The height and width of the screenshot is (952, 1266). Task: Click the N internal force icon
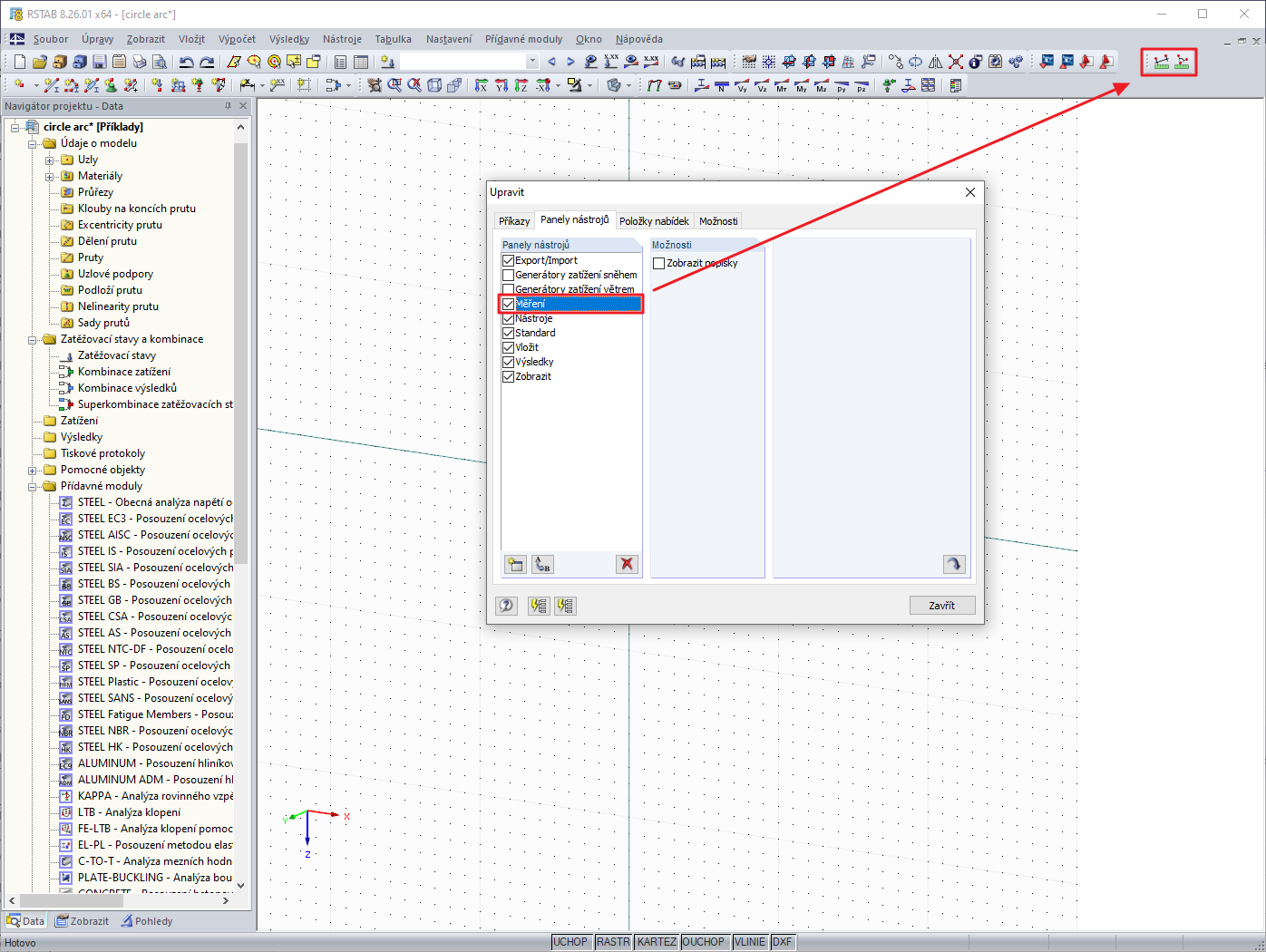click(722, 86)
